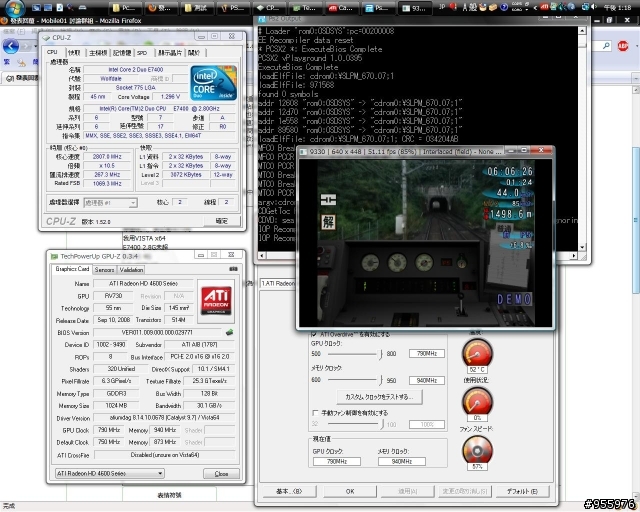640x512 pixels.
Task: Switch to the 'Te...' GPU-Z taskbar button
Action: [x=304, y=8]
